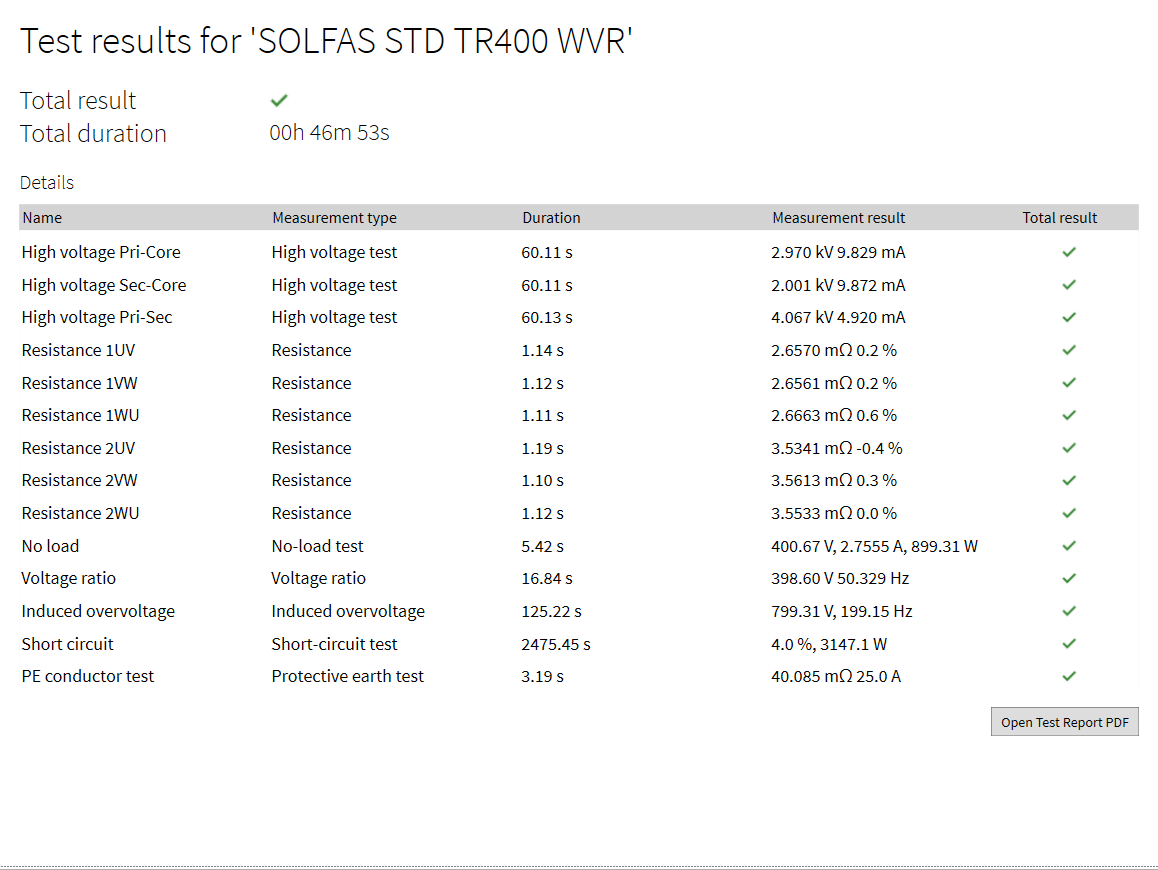Select the 'Voltage ratio' name cell

click(69, 578)
